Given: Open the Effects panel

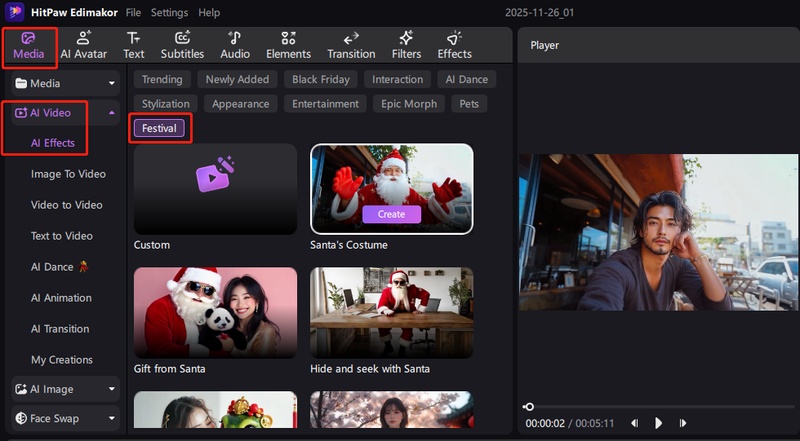Looking at the screenshot, I should [454, 45].
